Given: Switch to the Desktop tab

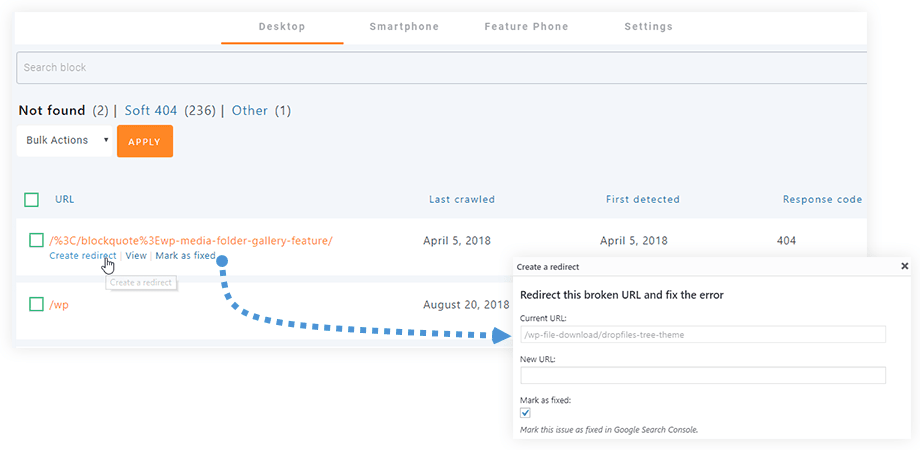Looking at the screenshot, I should point(282,27).
